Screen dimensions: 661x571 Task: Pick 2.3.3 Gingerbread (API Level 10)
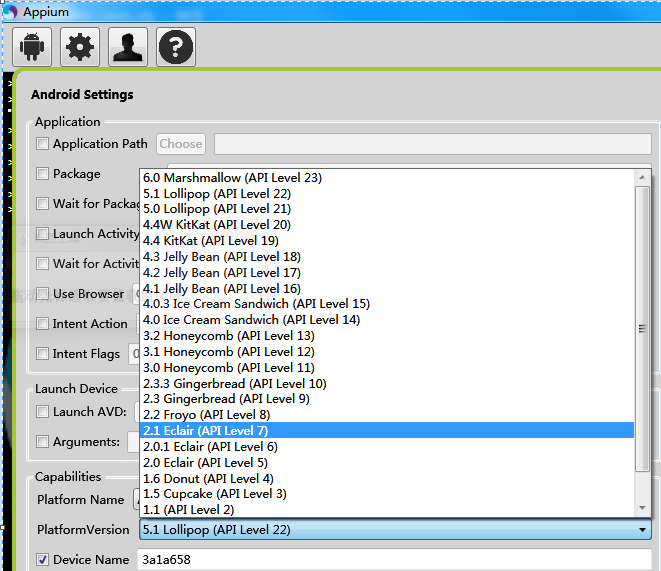tap(387, 384)
